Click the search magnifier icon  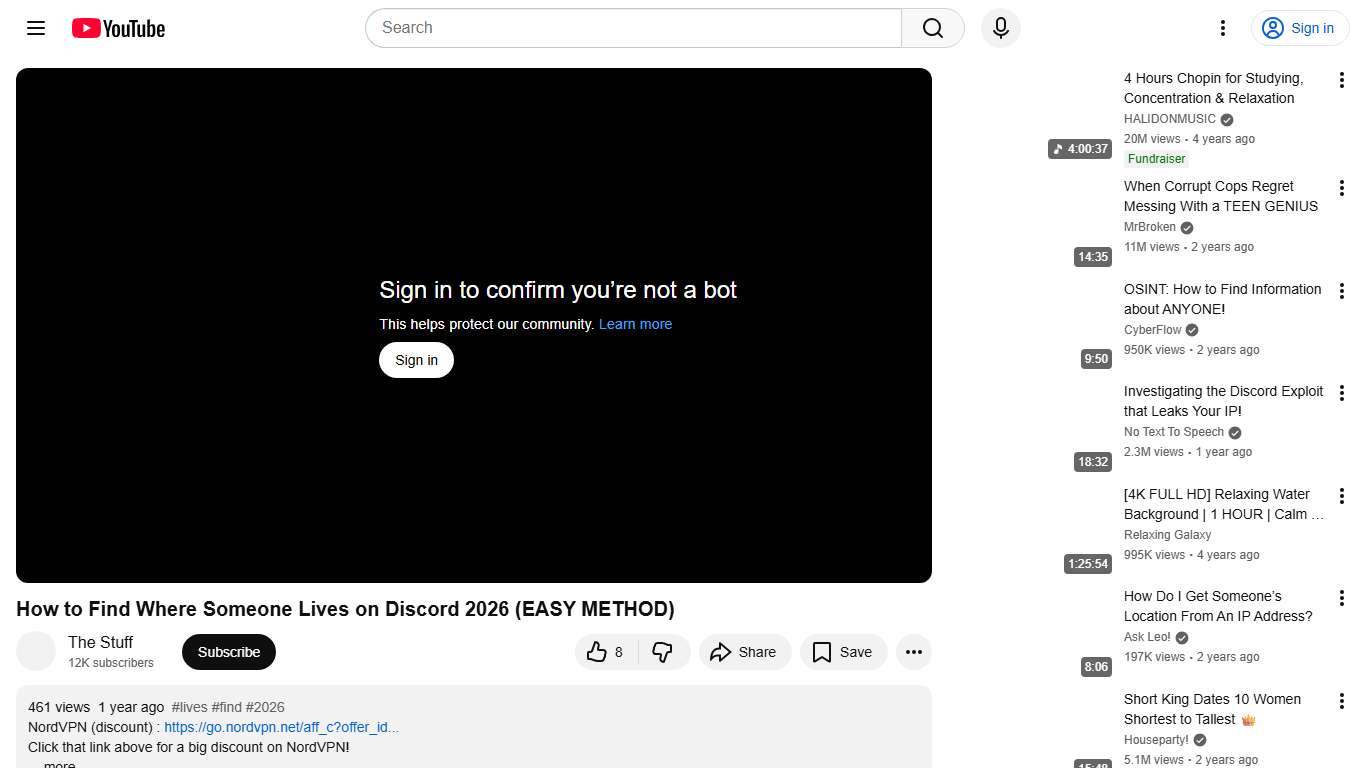930,28
